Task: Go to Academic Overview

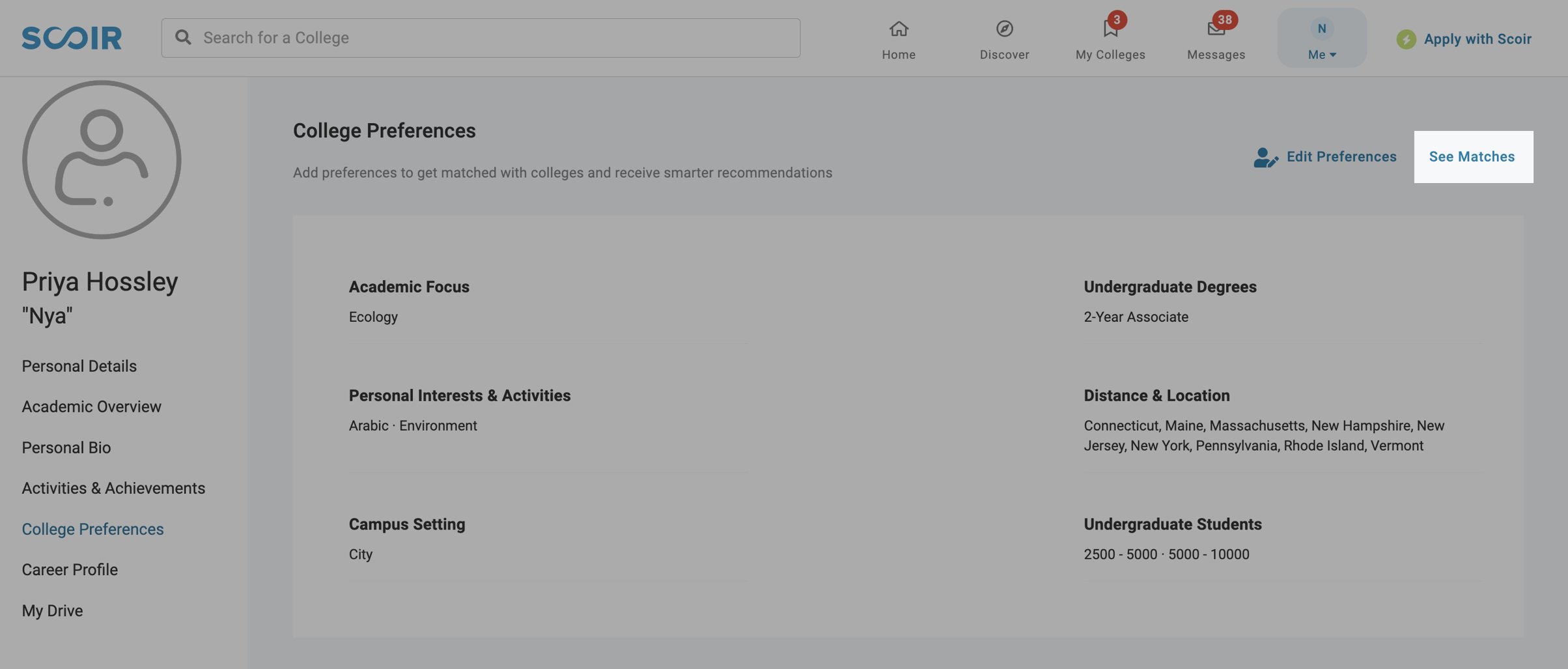Action: tap(91, 406)
